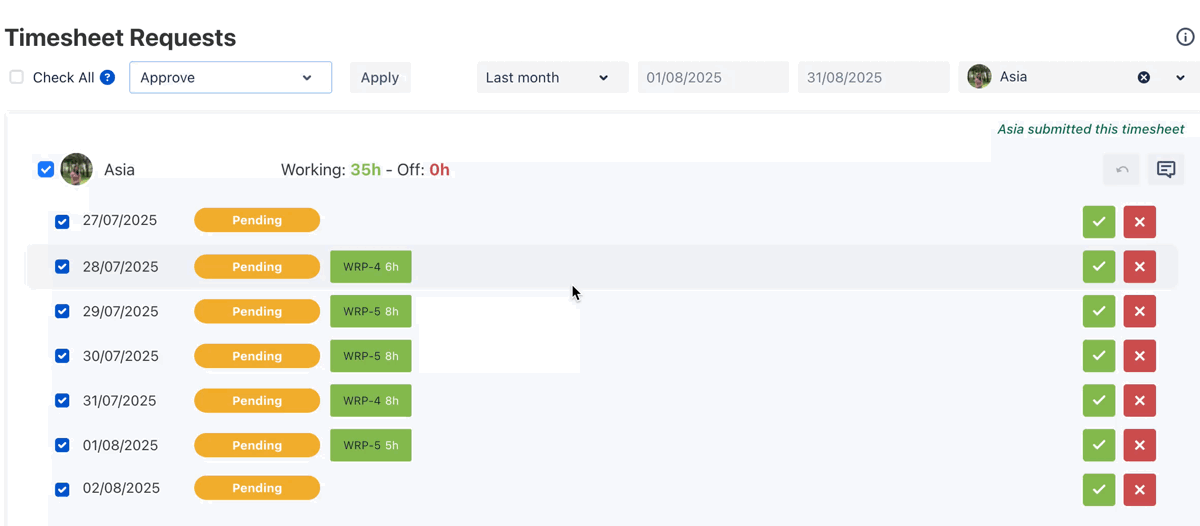Open the comment icon for Asia's timesheet
The image size is (1200, 526).
point(1165,170)
